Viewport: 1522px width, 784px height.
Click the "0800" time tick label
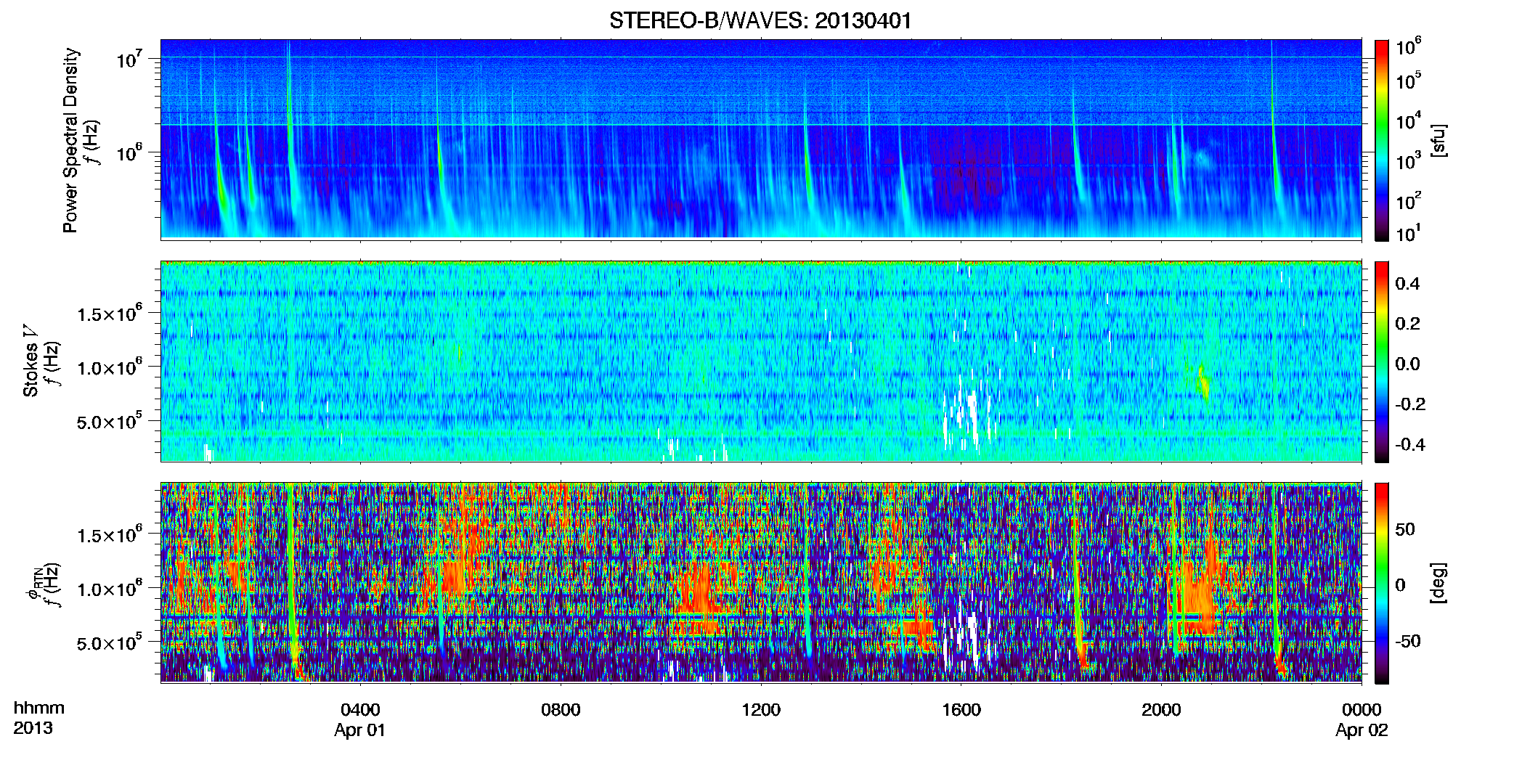[561, 709]
